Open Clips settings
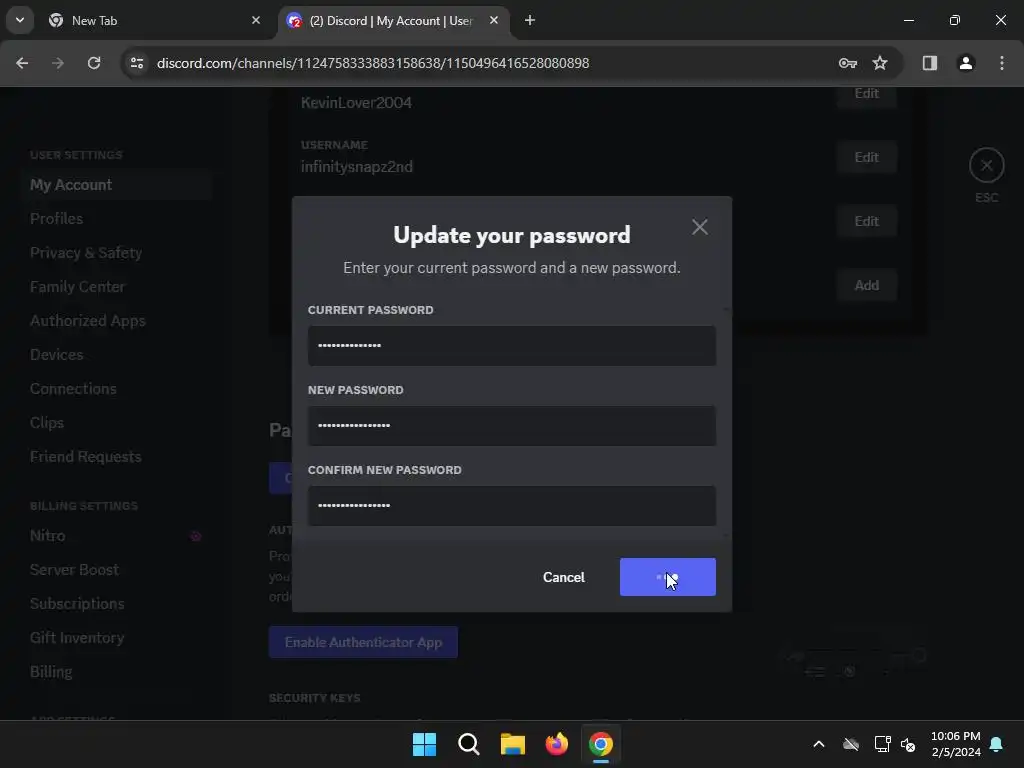The height and width of the screenshot is (768, 1024). [x=118, y=423]
